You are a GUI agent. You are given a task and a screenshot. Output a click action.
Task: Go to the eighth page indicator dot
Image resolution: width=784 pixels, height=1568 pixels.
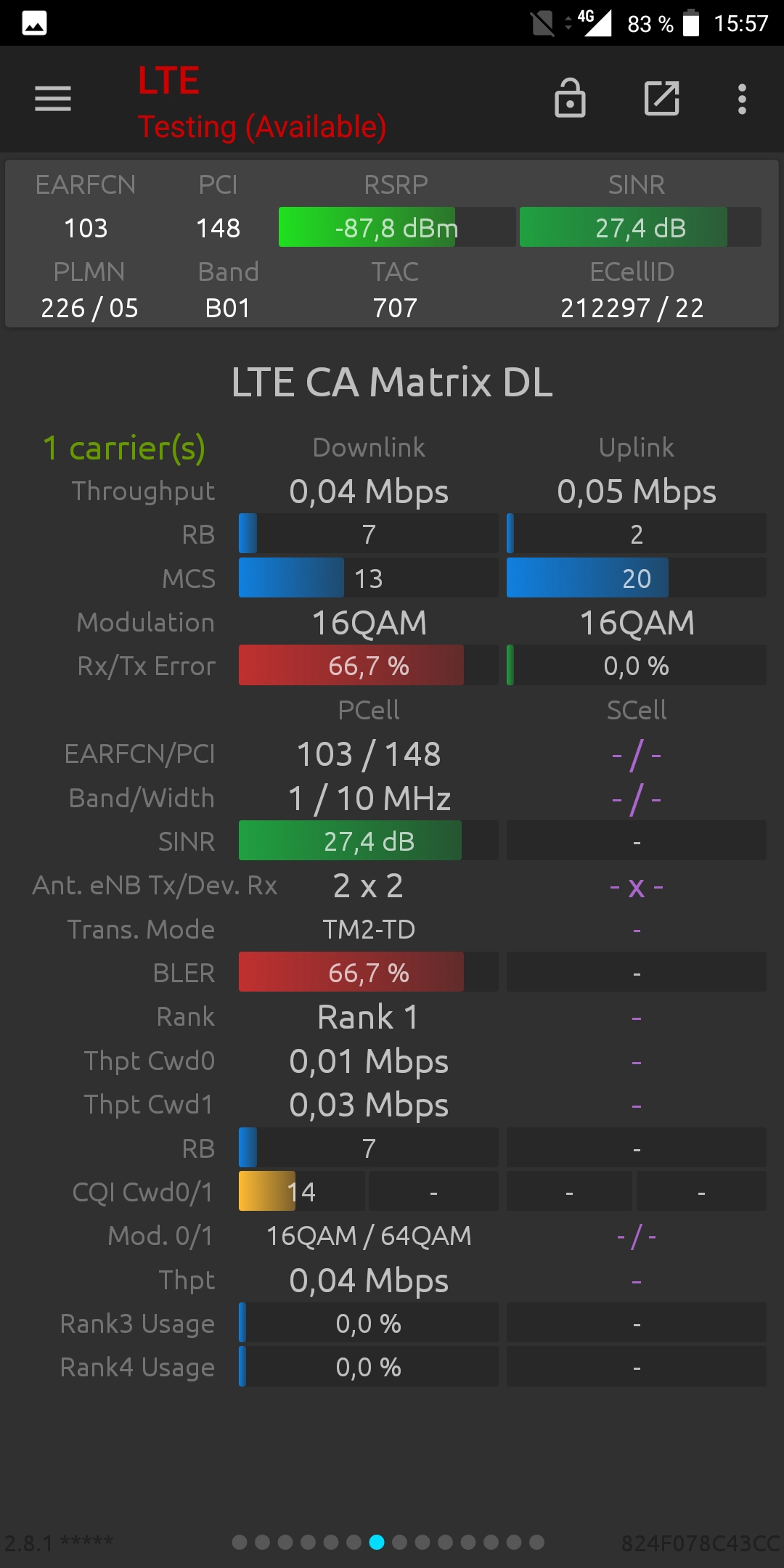[x=399, y=1542]
